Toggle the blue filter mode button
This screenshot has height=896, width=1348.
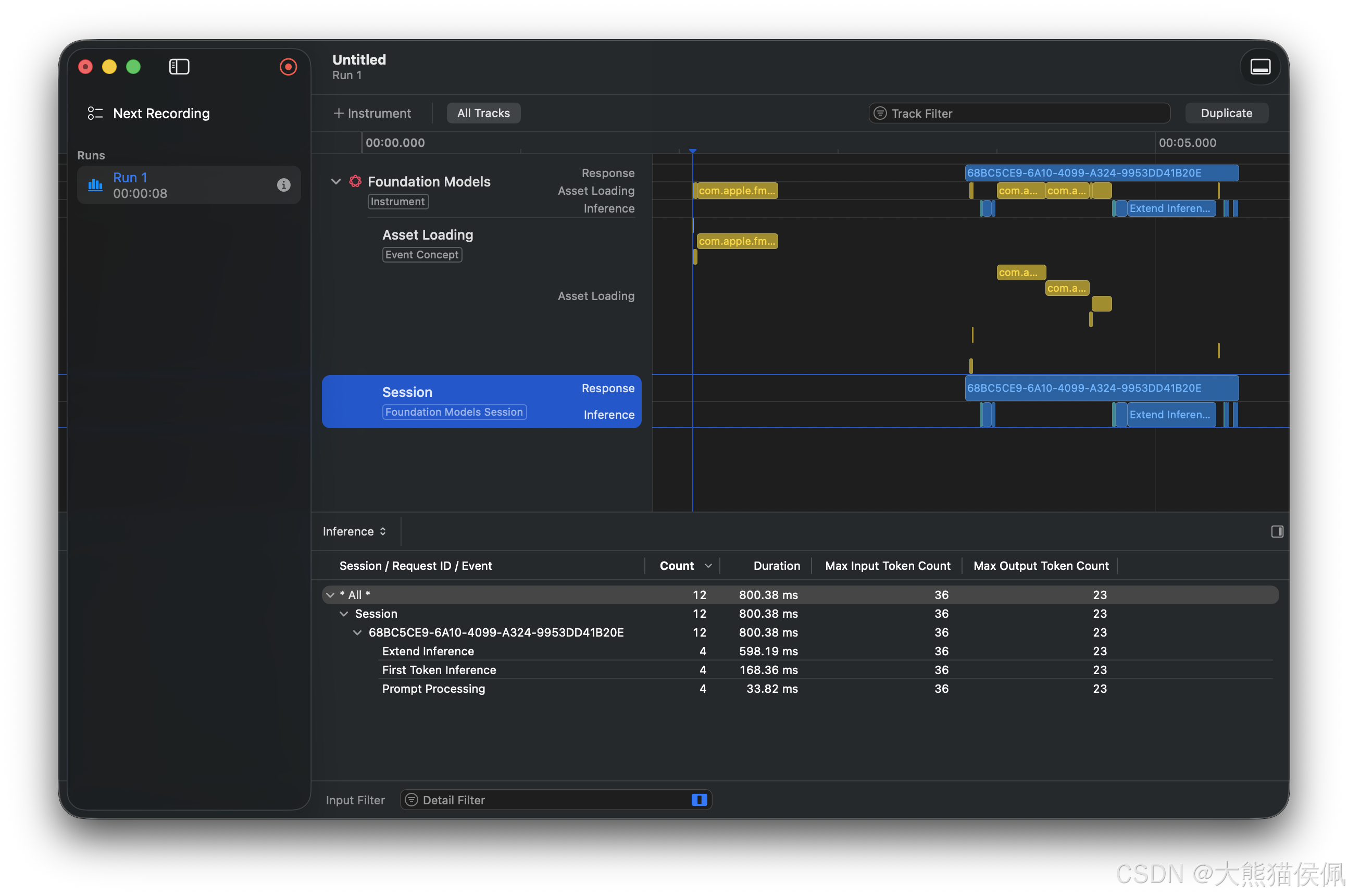point(698,800)
